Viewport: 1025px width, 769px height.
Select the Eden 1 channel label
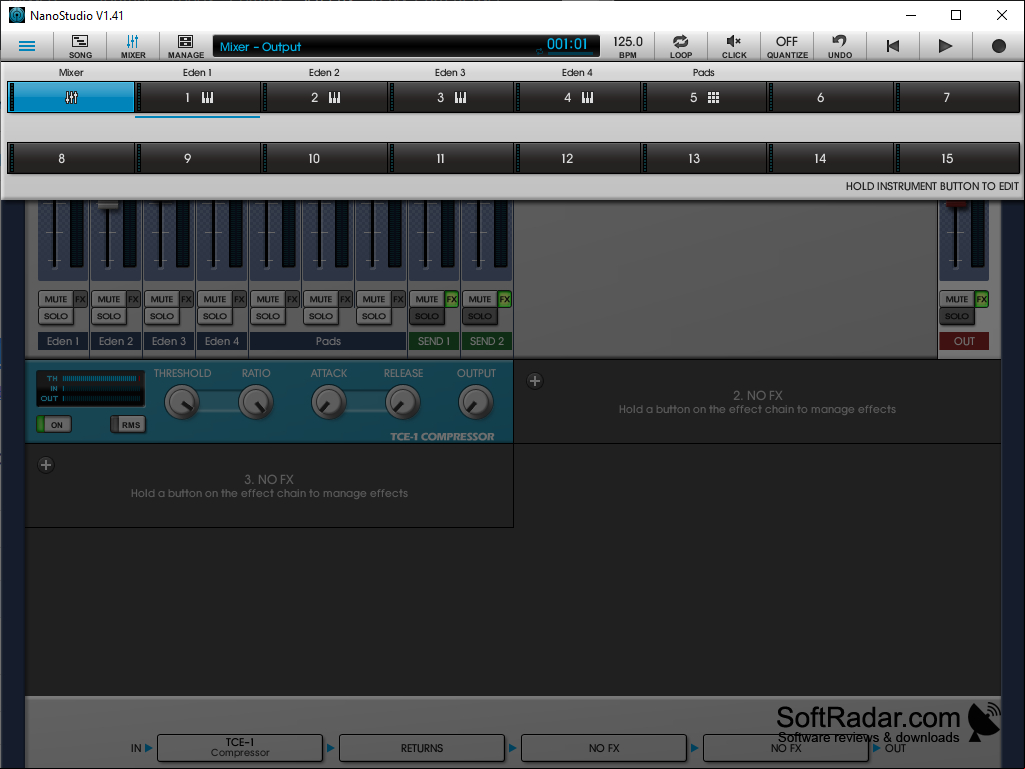coord(63,341)
